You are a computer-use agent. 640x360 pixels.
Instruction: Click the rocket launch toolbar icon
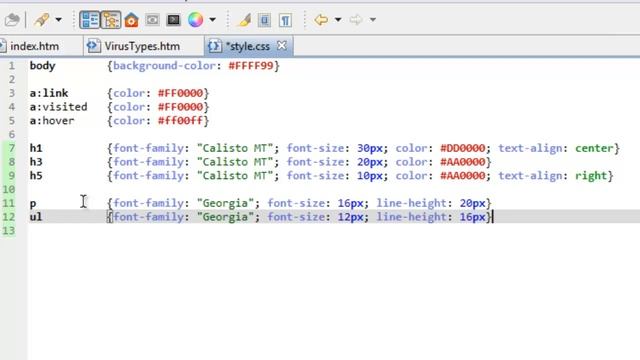click(42, 19)
